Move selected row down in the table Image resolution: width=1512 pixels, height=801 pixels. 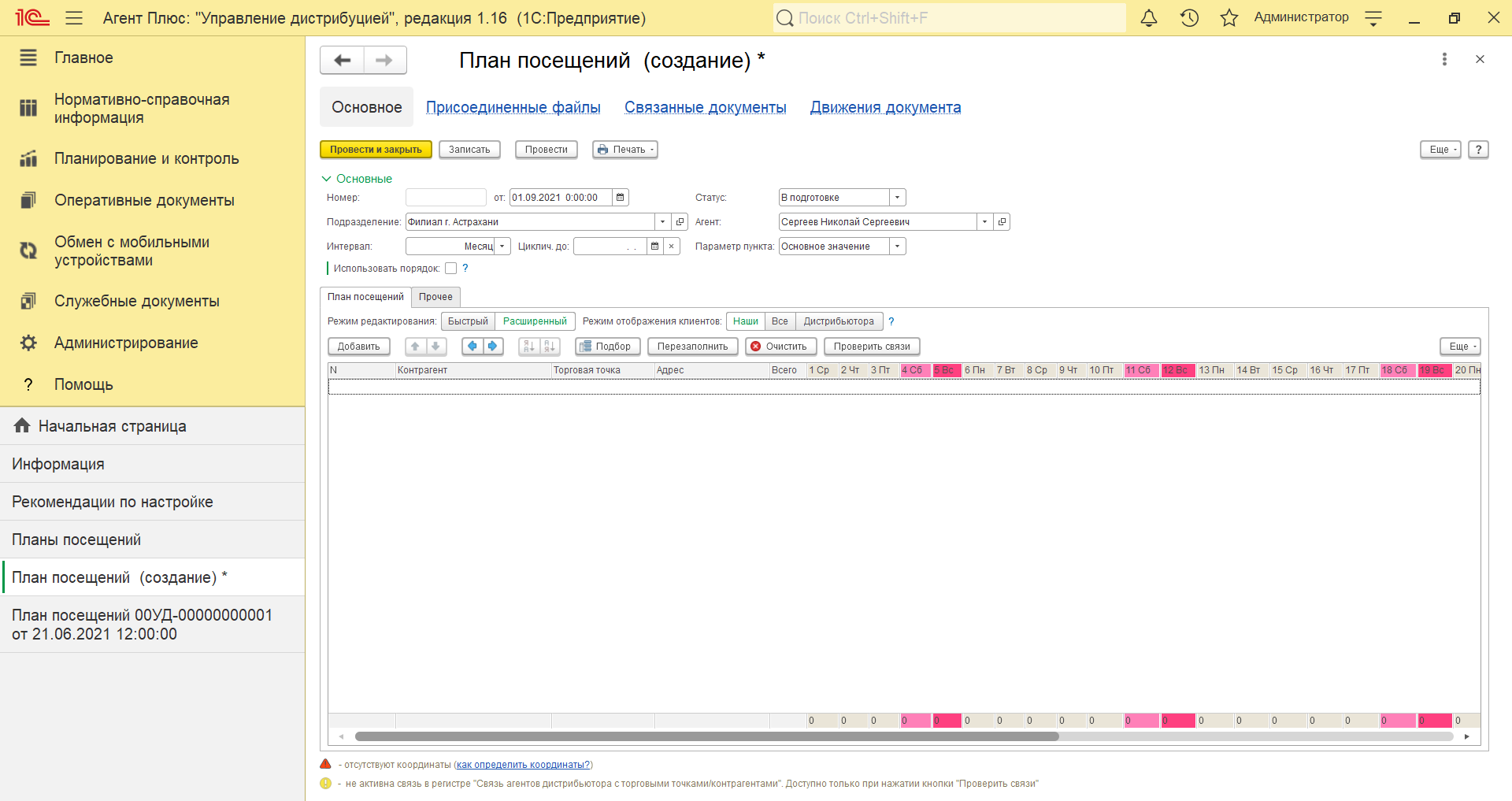pyautogui.click(x=435, y=347)
